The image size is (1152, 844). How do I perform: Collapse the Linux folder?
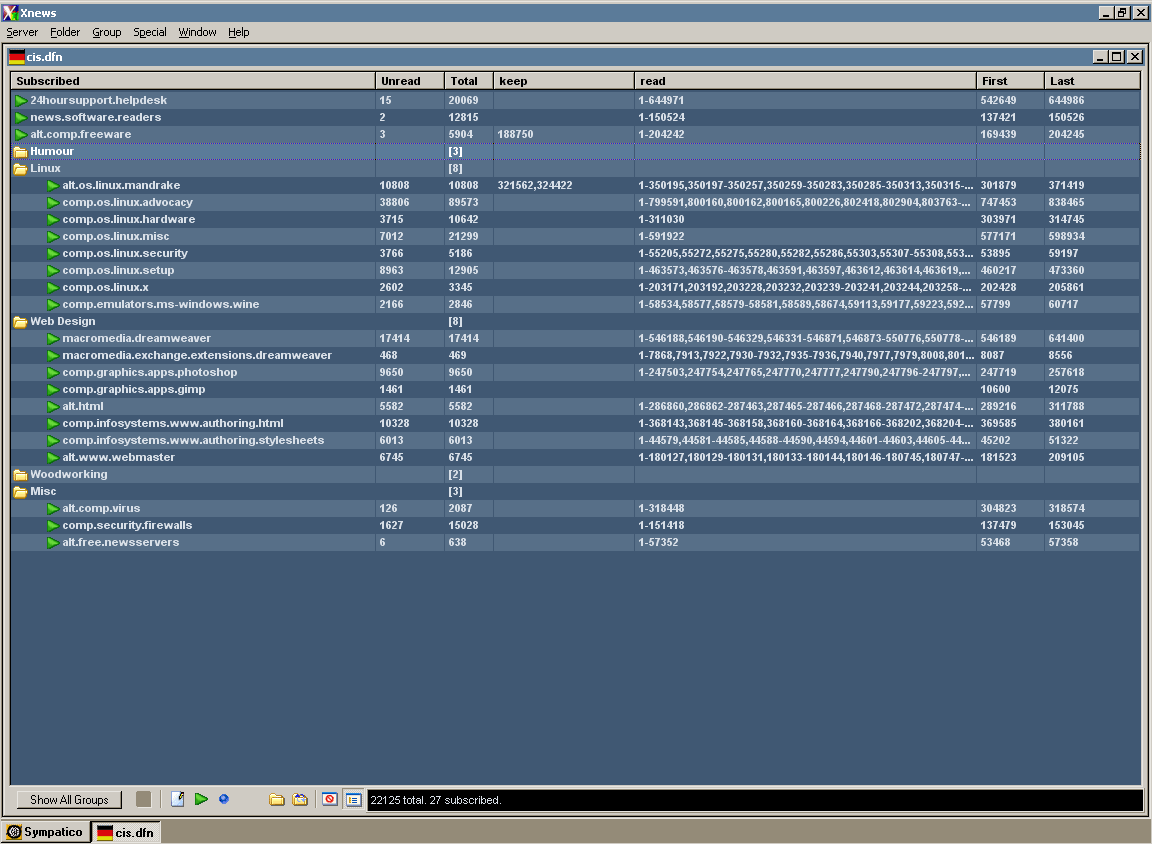click(20, 169)
